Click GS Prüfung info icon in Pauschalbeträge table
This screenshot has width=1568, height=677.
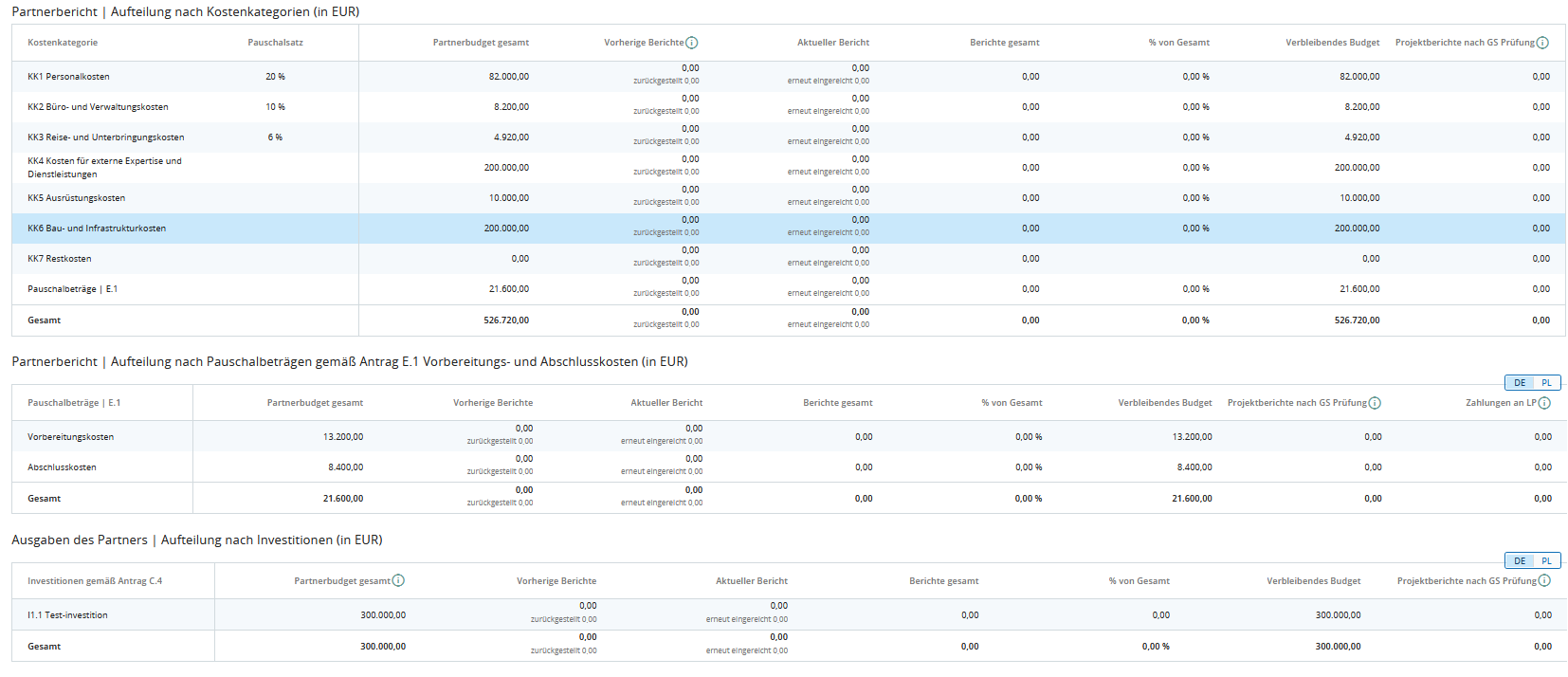1375,403
